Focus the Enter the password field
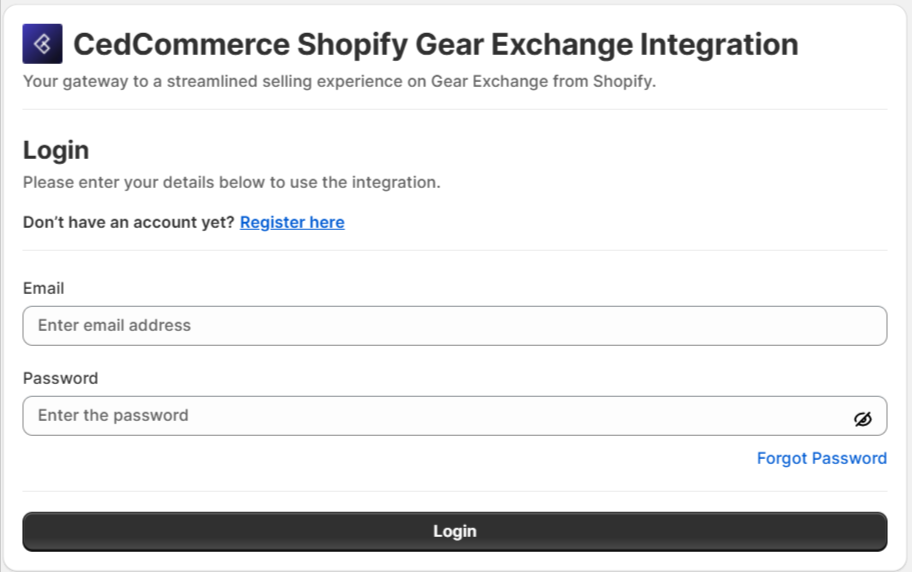The height and width of the screenshot is (572, 912). pyautogui.click(x=455, y=416)
